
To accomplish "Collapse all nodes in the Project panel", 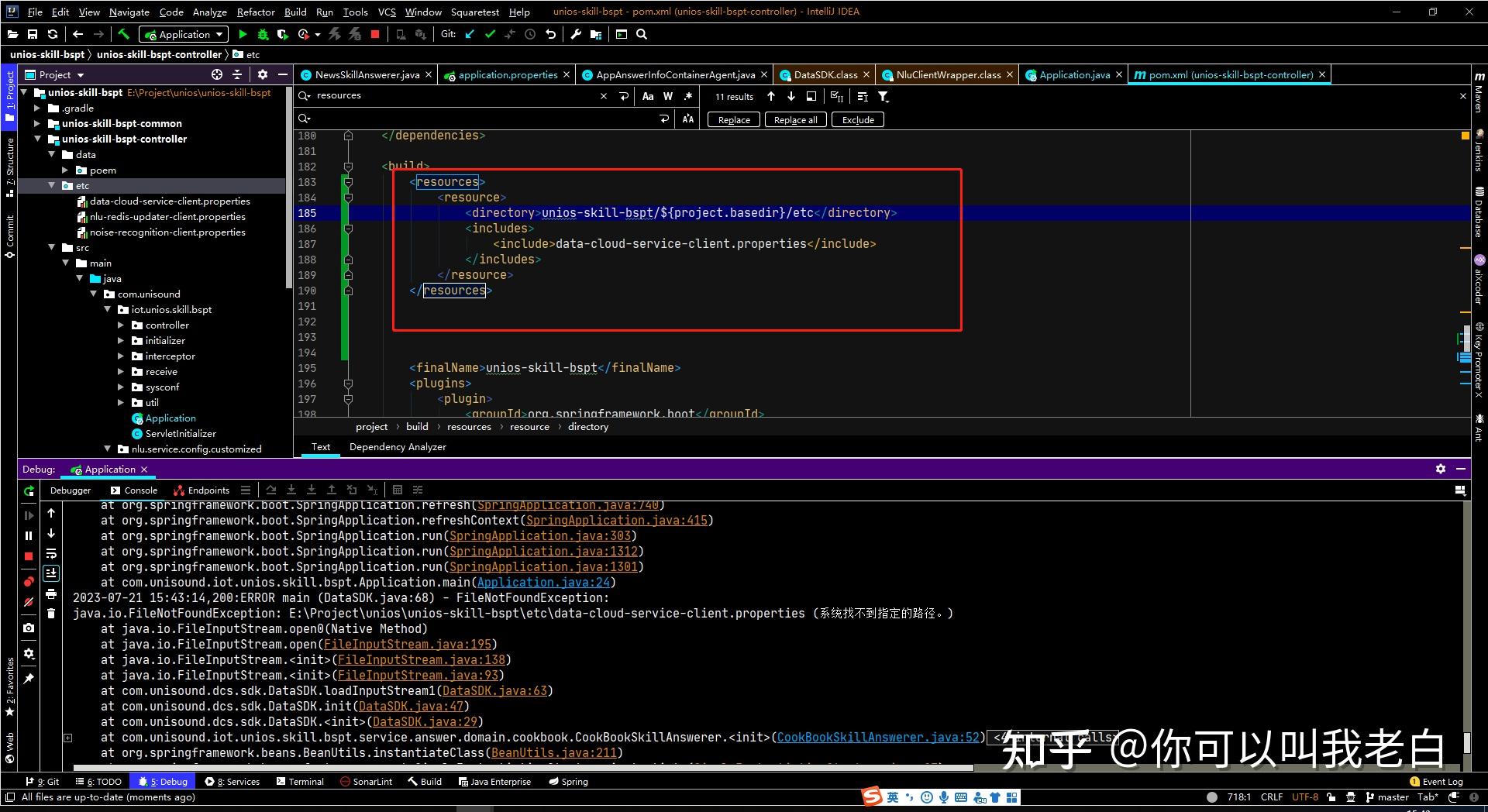I will tap(237, 74).
